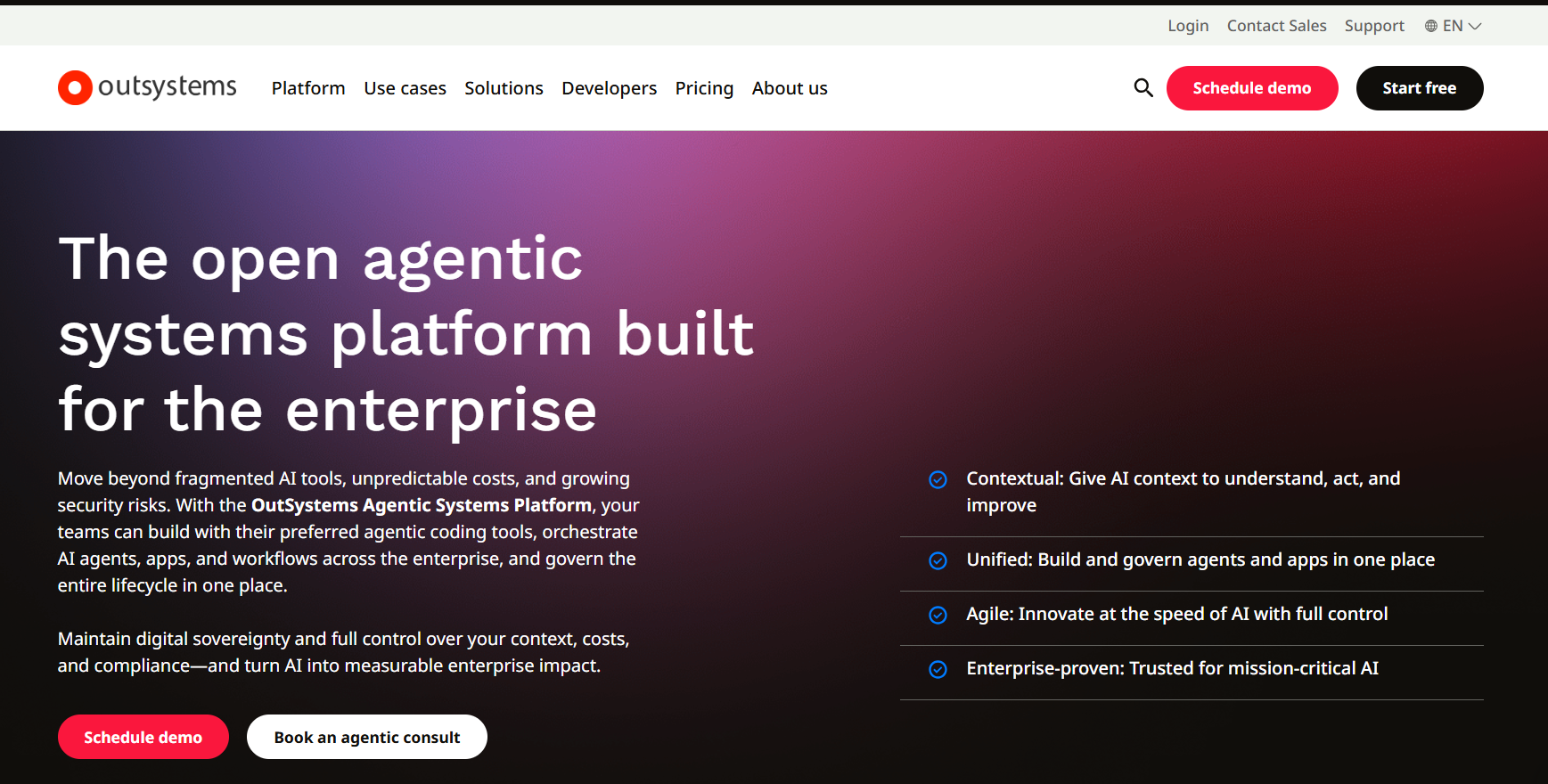Visit the Support link
This screenshot has height=784, width=1548.
point(1374,26)
